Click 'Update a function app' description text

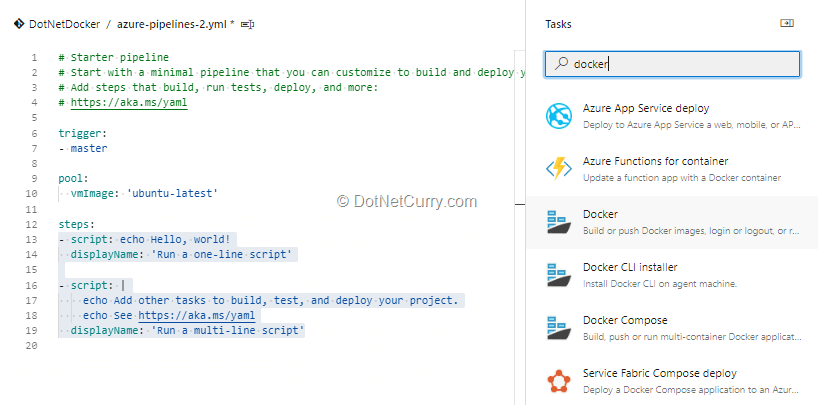click(682, 177)
